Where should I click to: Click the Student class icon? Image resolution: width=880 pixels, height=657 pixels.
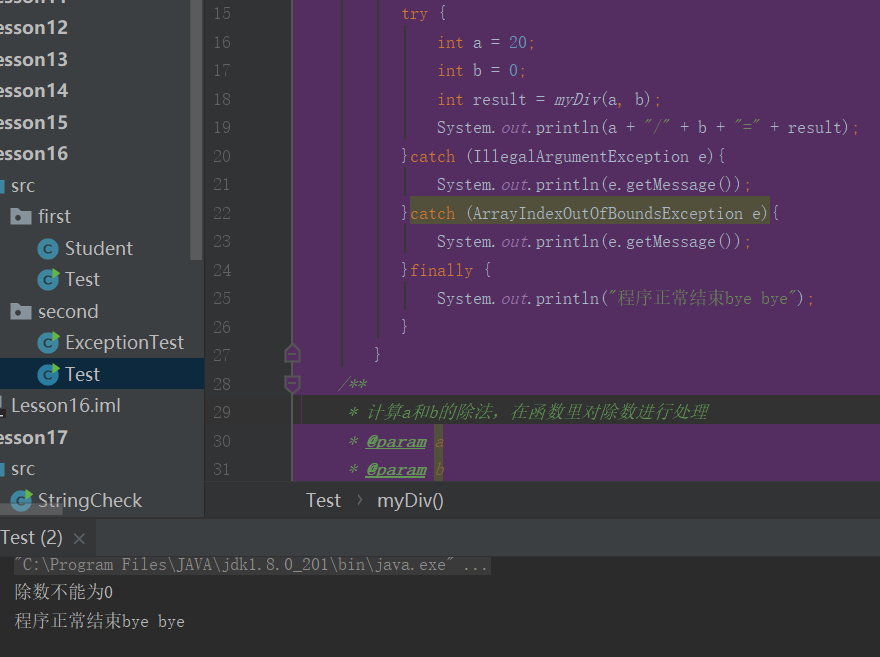click(x=48, y=249)
